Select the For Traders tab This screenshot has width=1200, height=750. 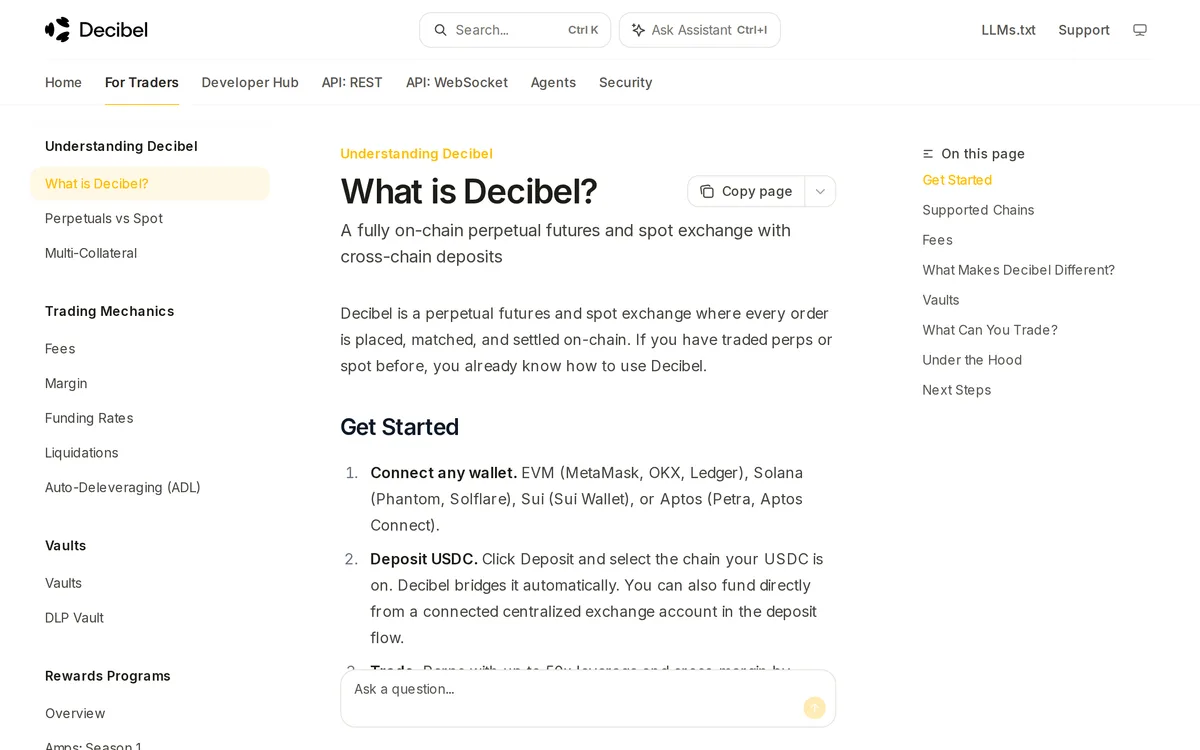142,82
